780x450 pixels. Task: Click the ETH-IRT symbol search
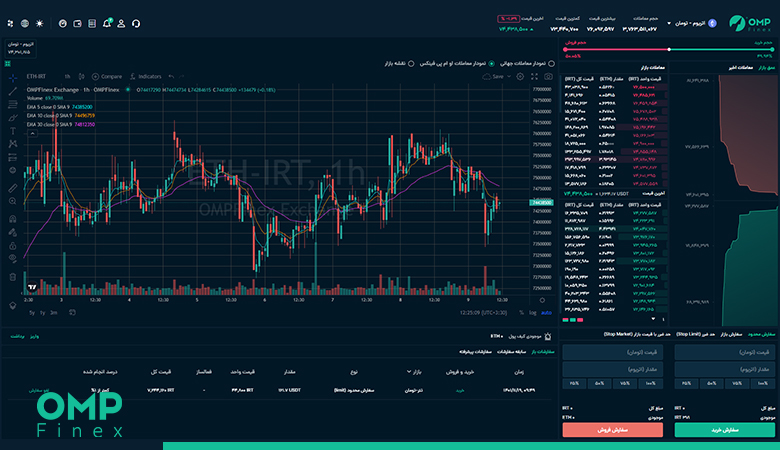click(36, 77)
